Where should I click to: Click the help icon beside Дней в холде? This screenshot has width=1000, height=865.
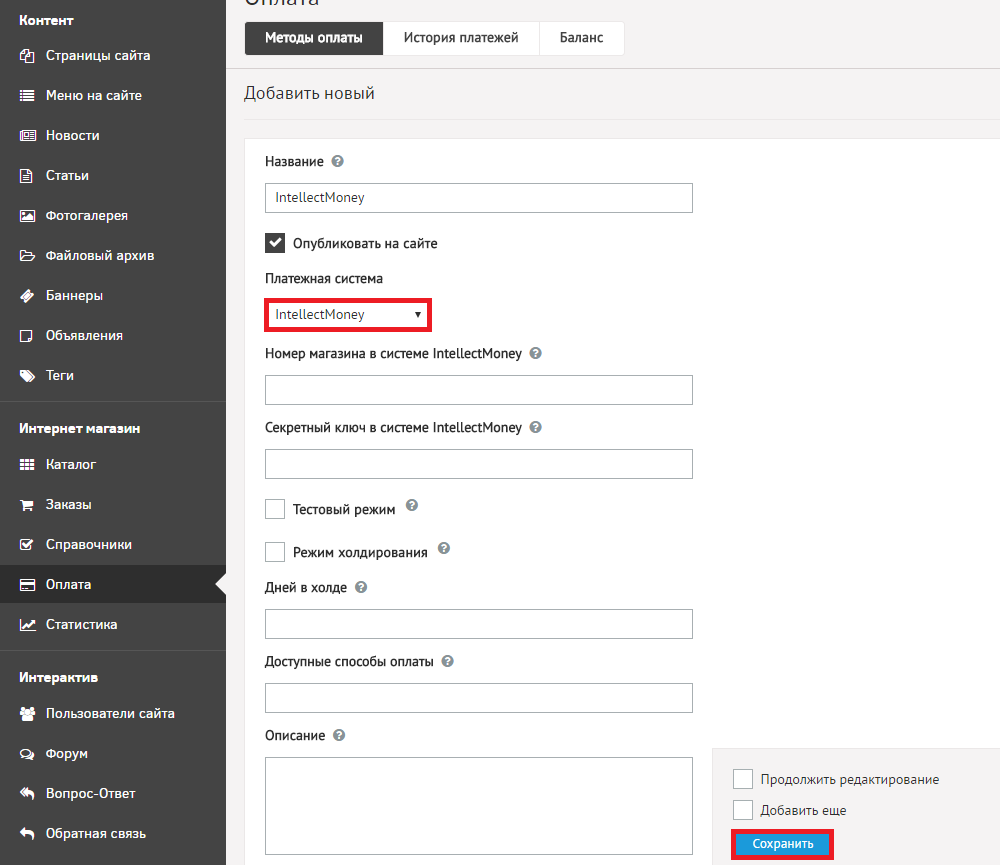pos(361,587)
